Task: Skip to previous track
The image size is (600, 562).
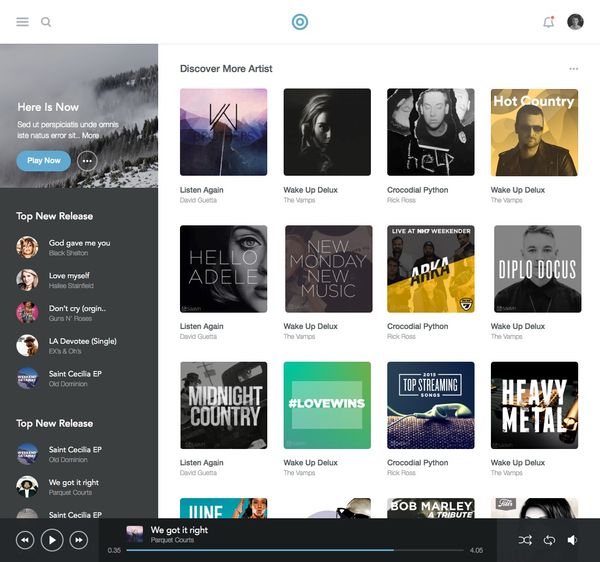Action: [x=25, y=540]
